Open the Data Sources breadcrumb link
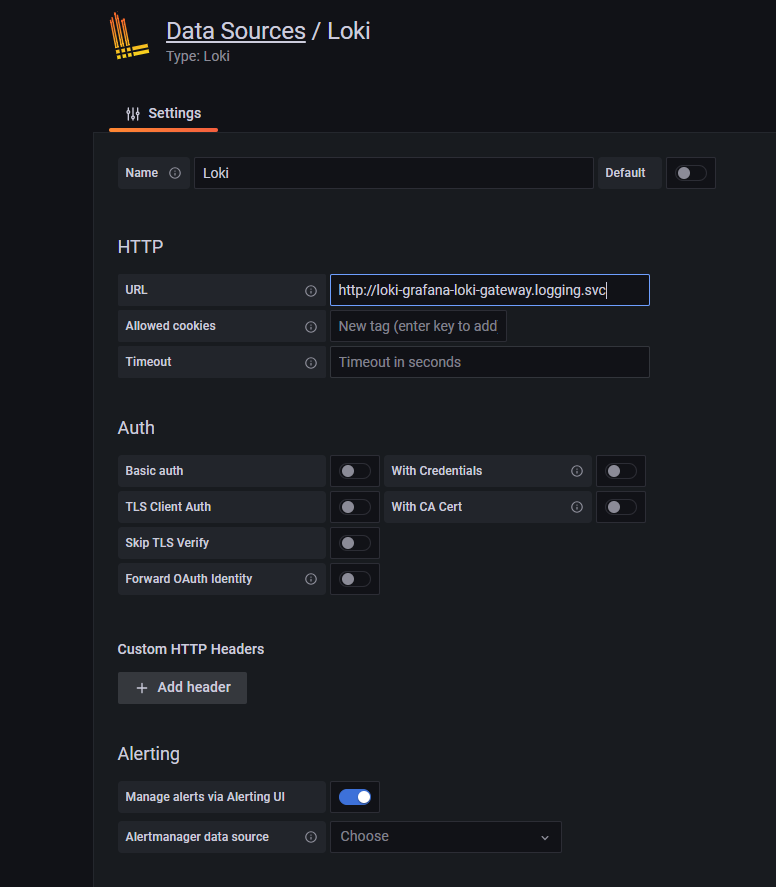Screen dimensions: 776x887 (x=235, y=31)
